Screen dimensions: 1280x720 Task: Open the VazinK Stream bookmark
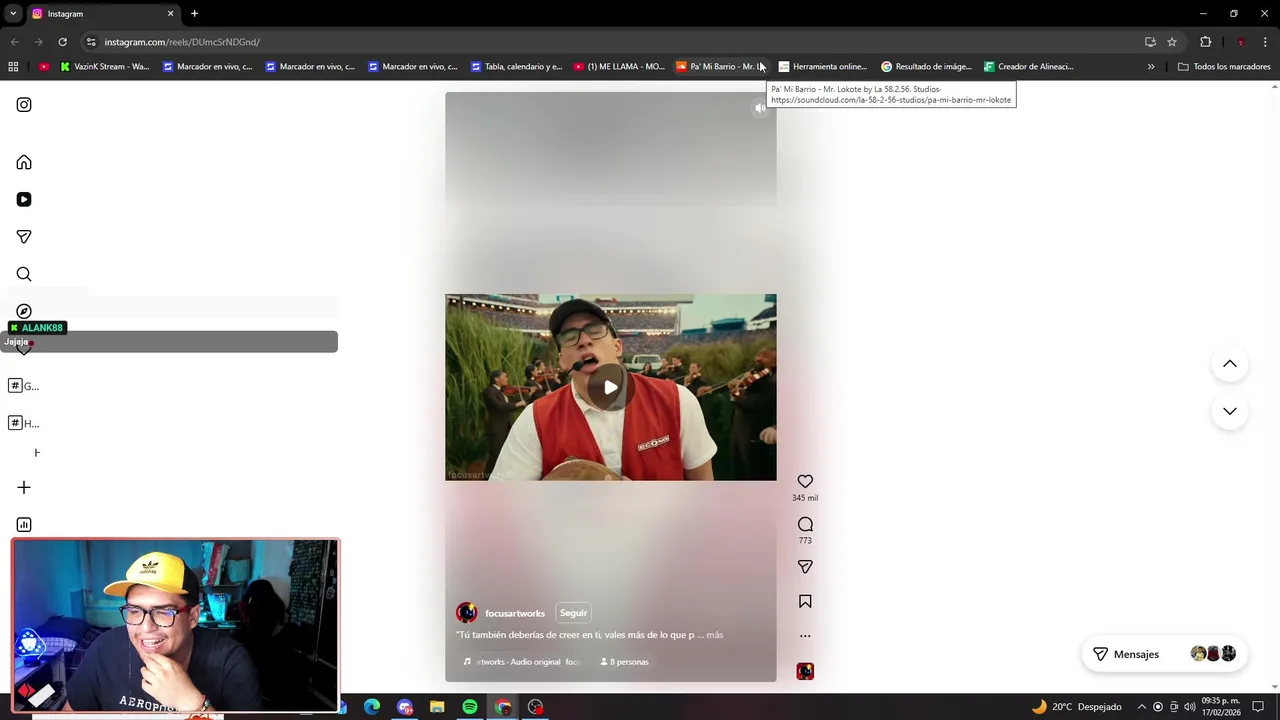(104, 67)
